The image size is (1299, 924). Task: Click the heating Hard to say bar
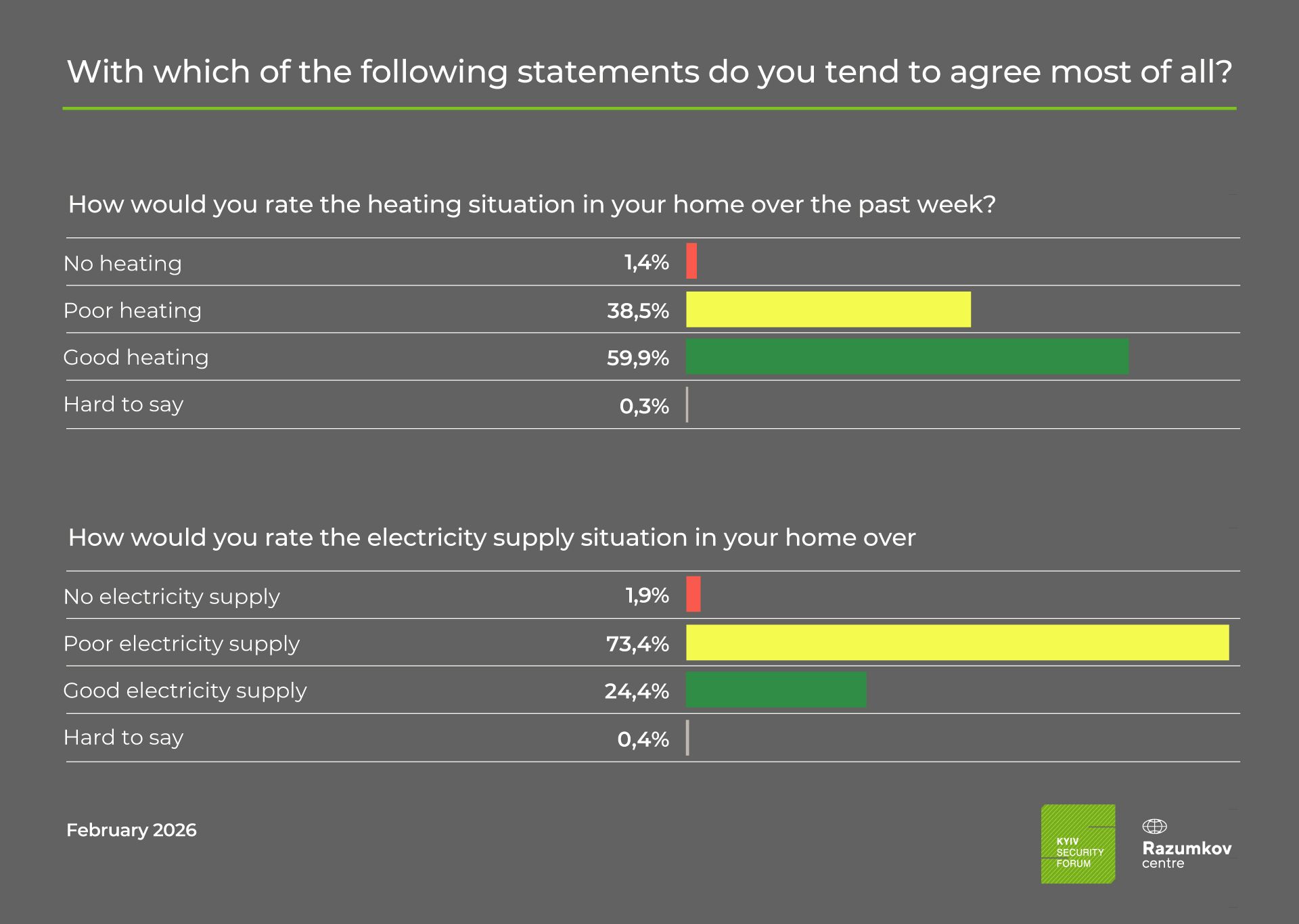point(687,405)
